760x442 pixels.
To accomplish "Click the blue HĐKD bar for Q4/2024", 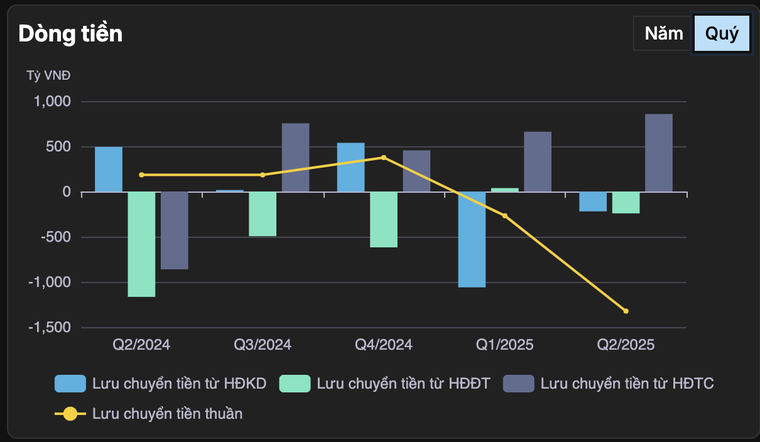I will tap(351, 167).
